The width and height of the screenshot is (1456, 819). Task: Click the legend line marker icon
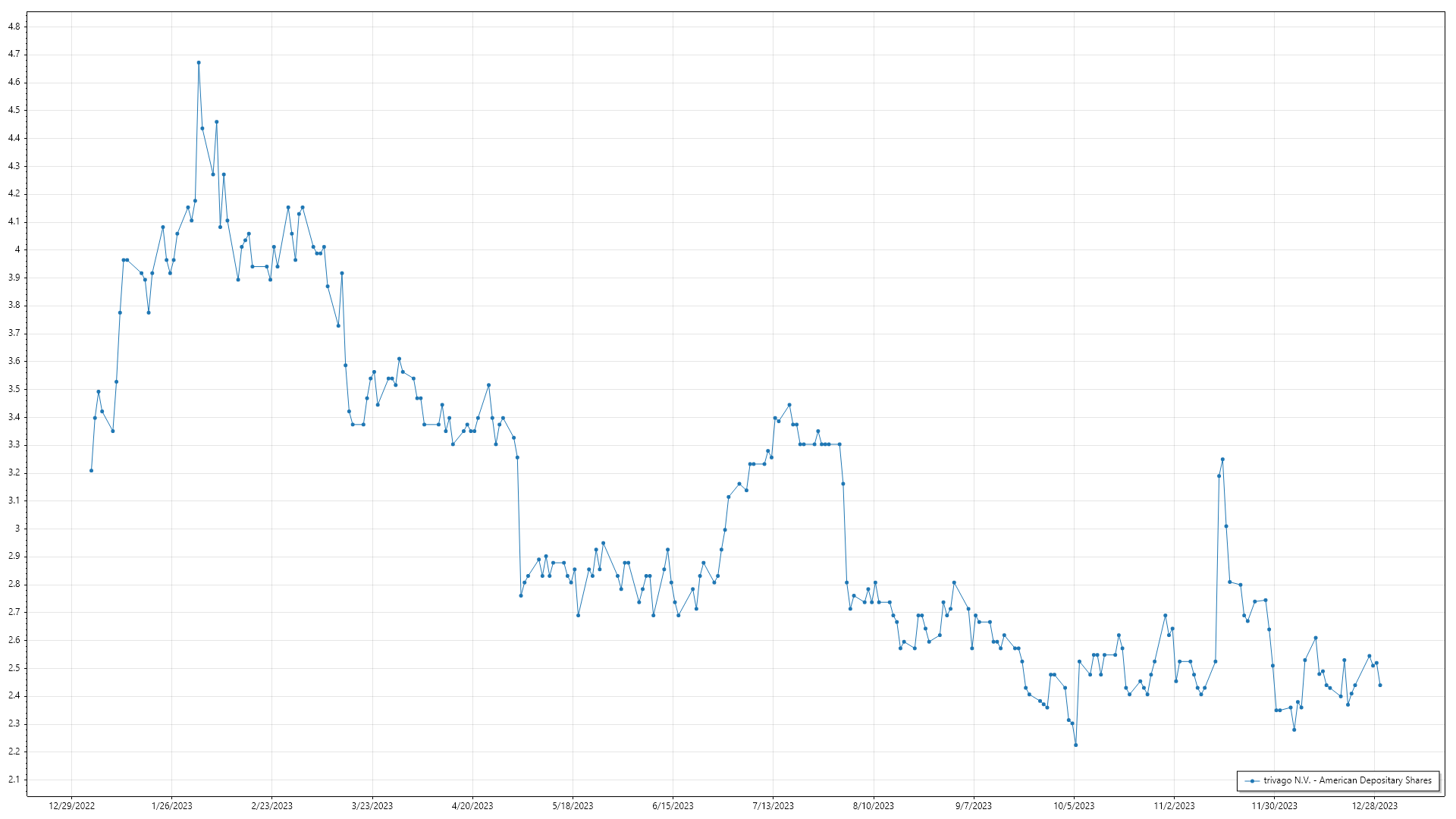pyautogui.click(x=1252, y=781)
